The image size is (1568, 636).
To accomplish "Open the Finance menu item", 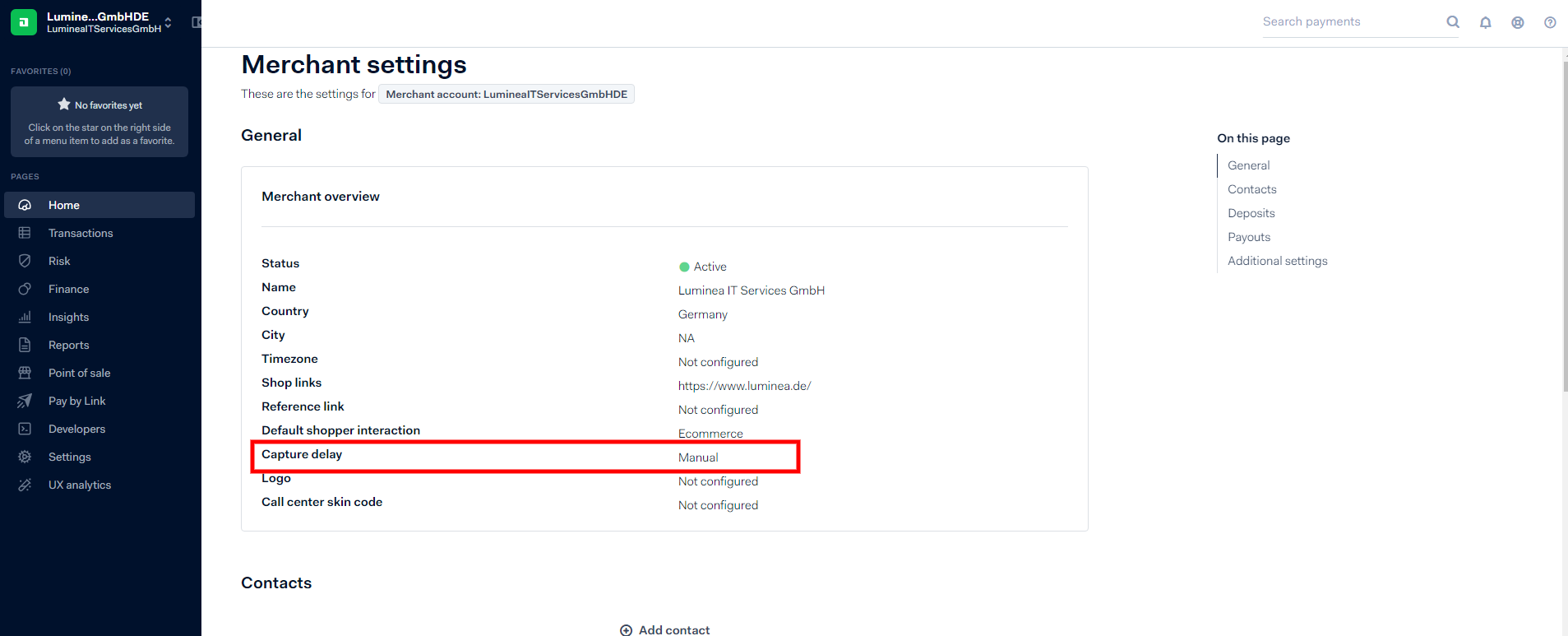I will click(68, 289).
